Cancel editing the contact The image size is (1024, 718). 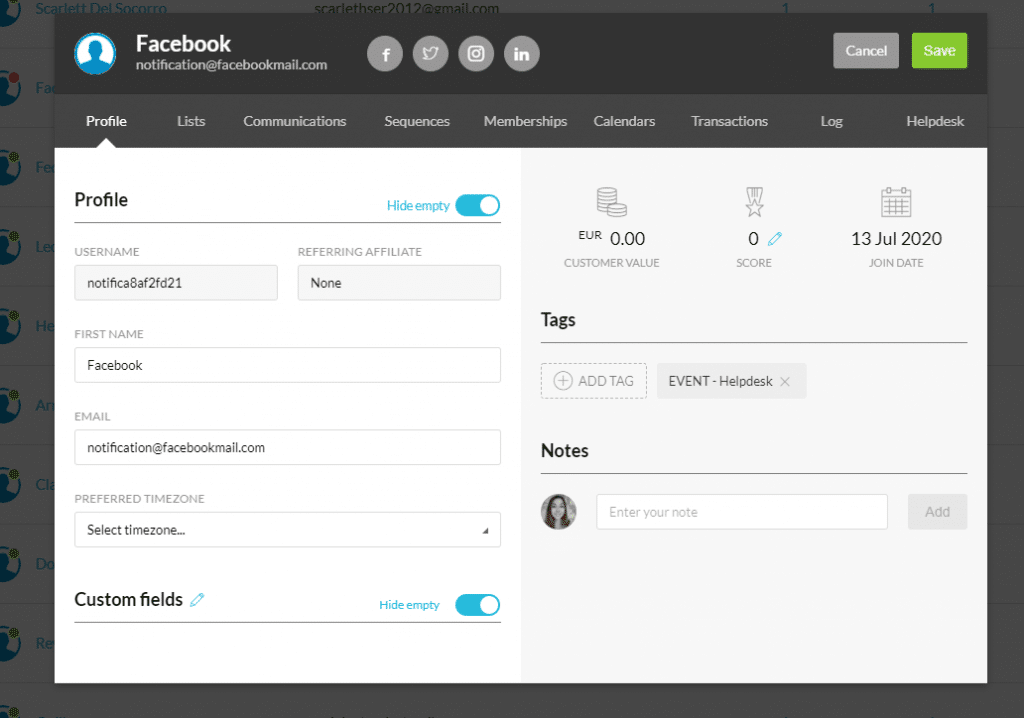[866, 50]
